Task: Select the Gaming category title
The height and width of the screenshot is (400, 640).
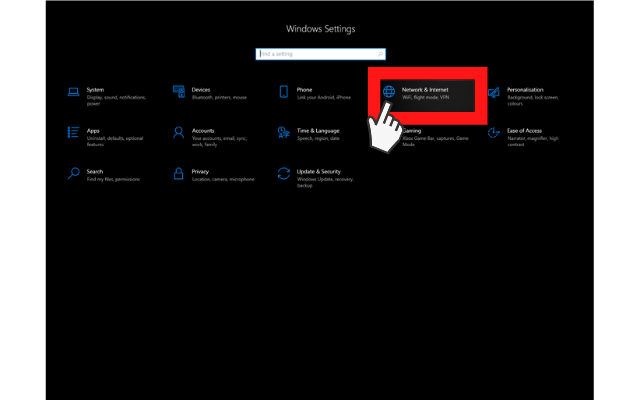Action: pos(412,131)
